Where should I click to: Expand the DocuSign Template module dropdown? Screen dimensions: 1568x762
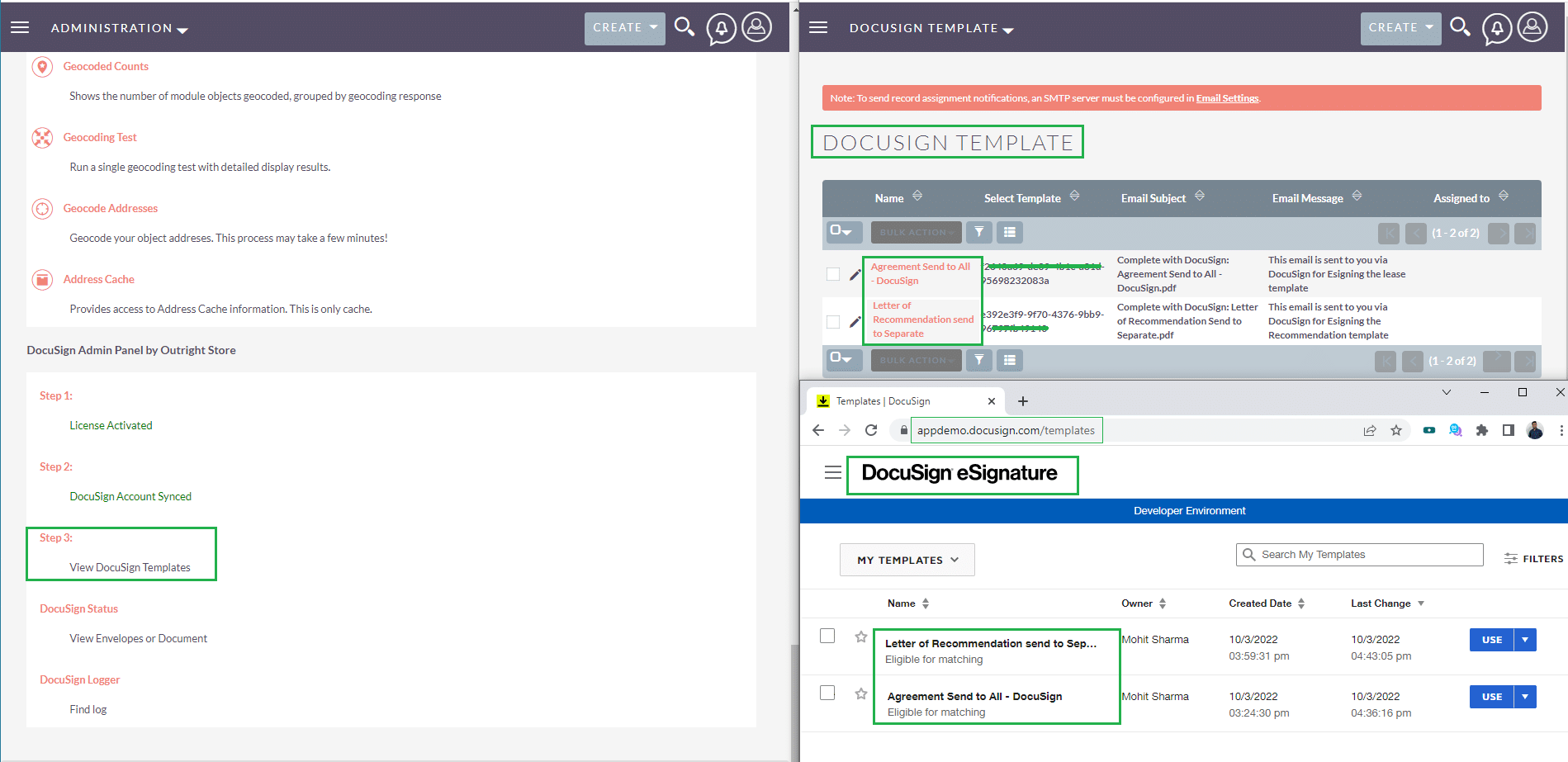tap(931, 28)
